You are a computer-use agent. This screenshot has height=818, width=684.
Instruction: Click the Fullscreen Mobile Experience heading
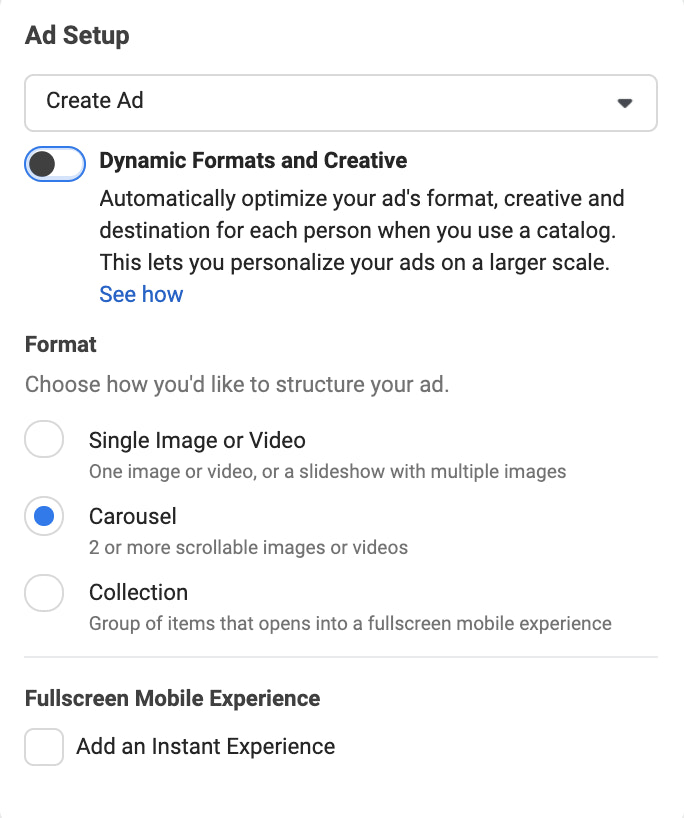point(172,698)
